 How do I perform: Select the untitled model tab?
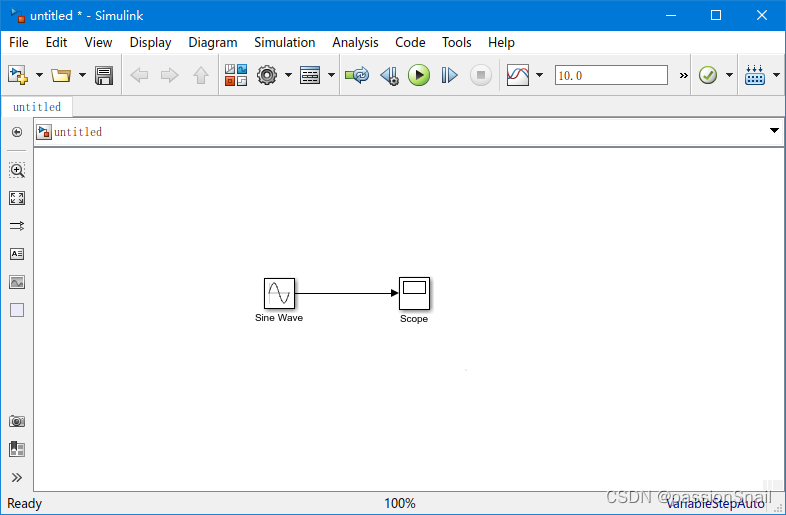click(x=37, y=107)
